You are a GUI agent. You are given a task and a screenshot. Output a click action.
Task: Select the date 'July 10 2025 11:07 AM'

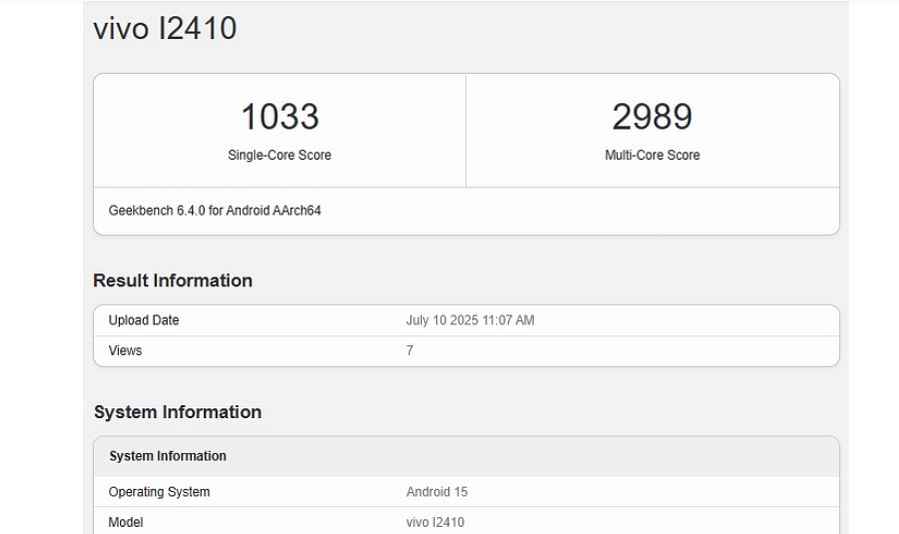[x=470, y=320]
